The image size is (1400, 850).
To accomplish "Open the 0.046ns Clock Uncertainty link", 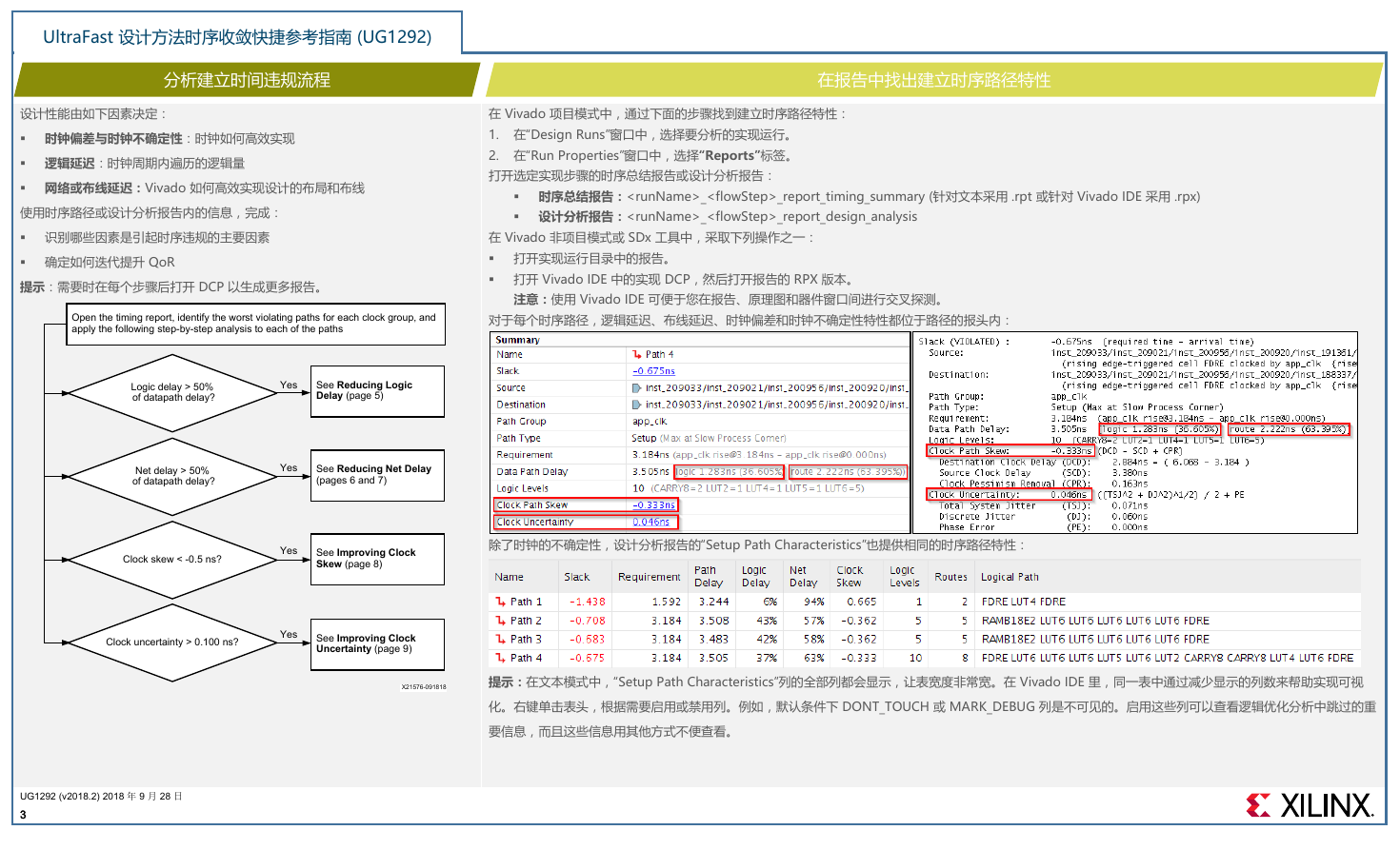I will tap(651, 522).
